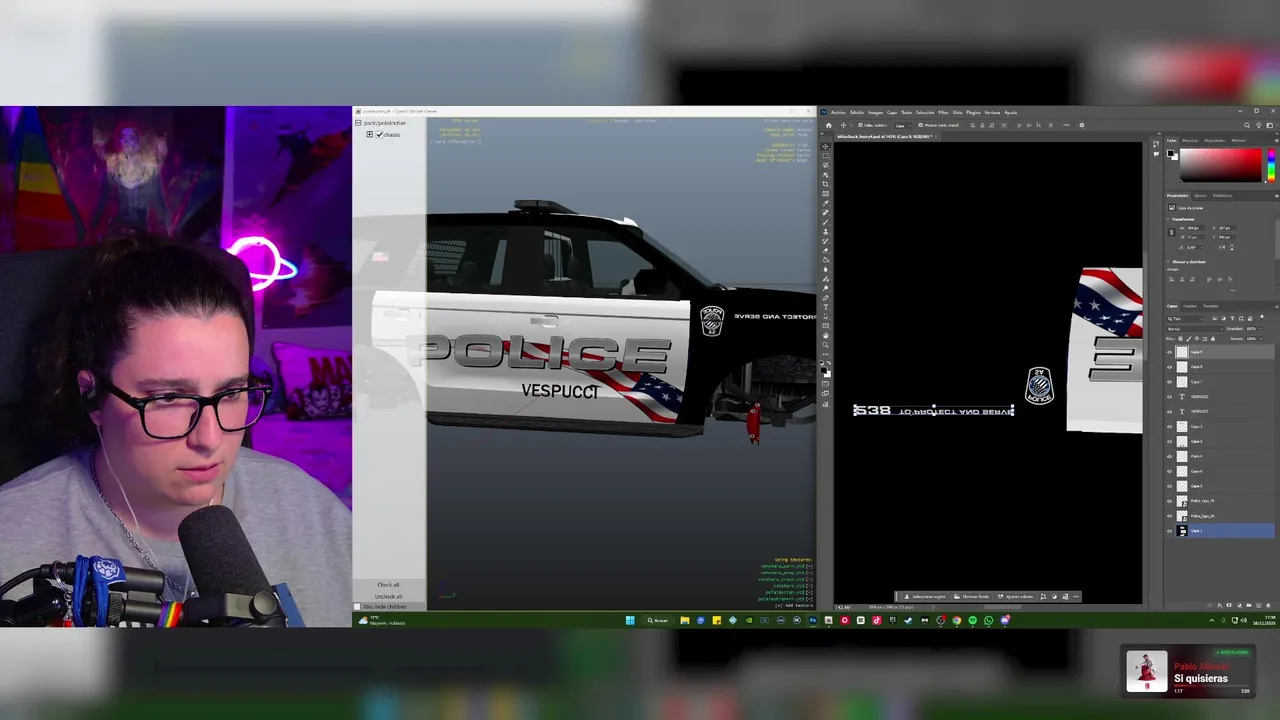Hide the Capa 9 layer
The image size is (1280, 720).
point(1170,352)
